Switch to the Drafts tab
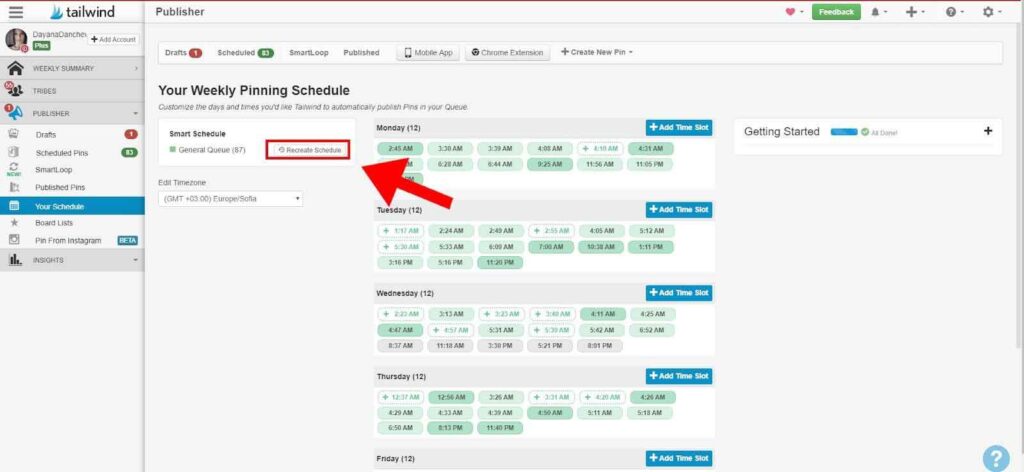This screenshot has width=1024, height=472. pos(183,53)
